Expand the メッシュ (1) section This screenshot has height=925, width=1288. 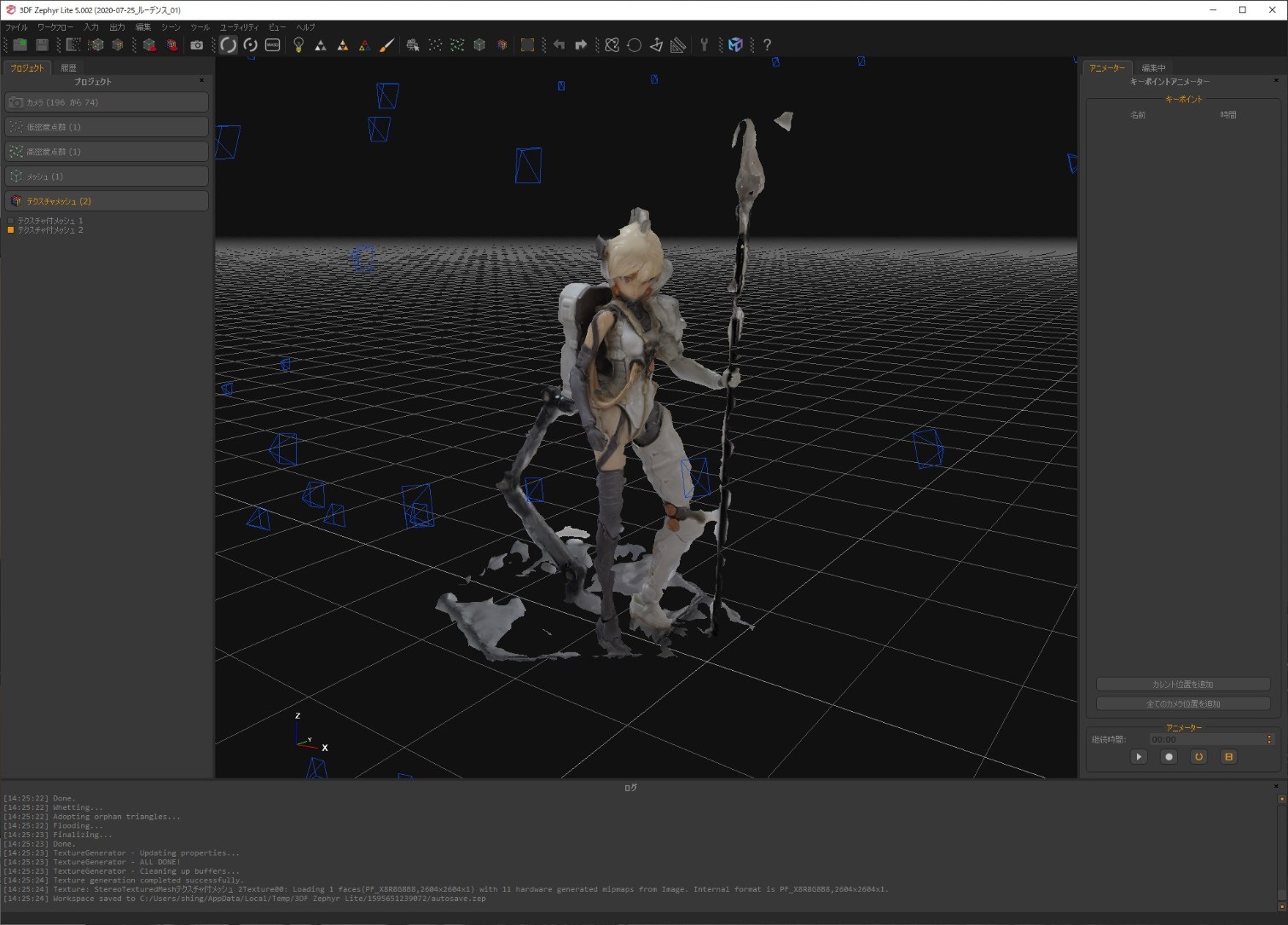pos(107,176)
